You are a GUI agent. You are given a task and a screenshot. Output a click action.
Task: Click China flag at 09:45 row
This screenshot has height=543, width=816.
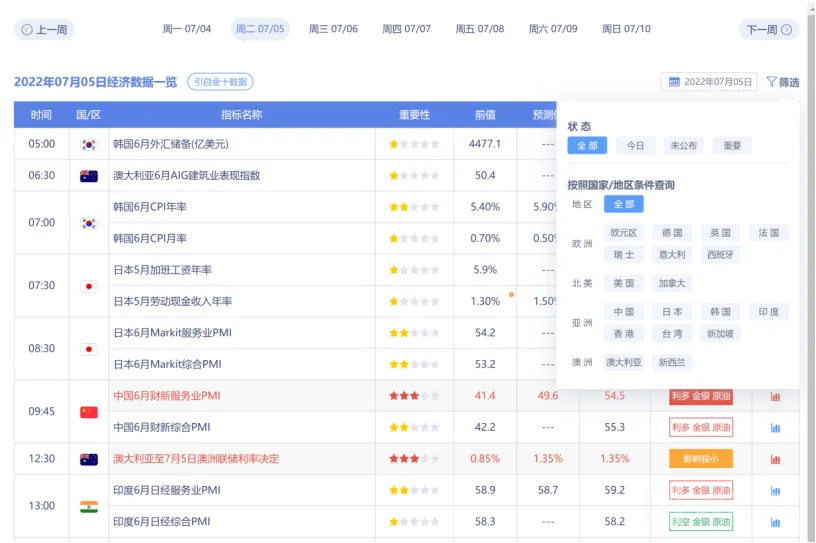coord(89,412)
